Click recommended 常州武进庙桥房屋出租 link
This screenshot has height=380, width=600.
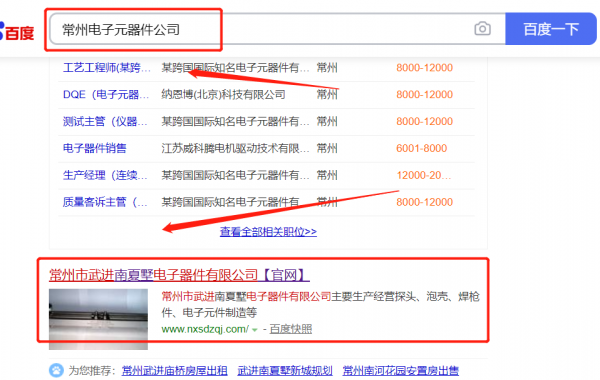tap(174, 370)
